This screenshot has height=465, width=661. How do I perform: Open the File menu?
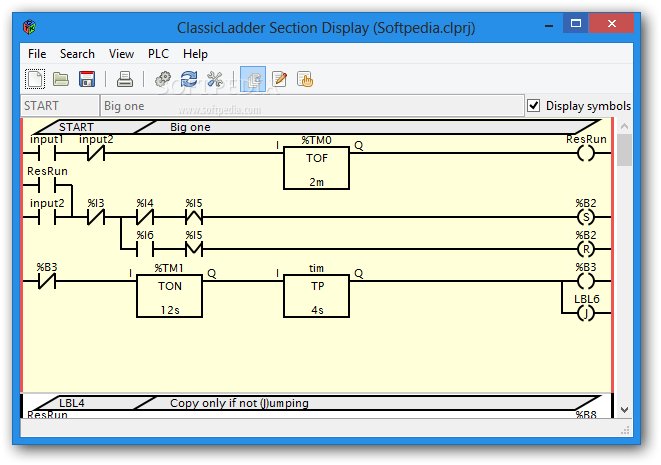point(37,54)
